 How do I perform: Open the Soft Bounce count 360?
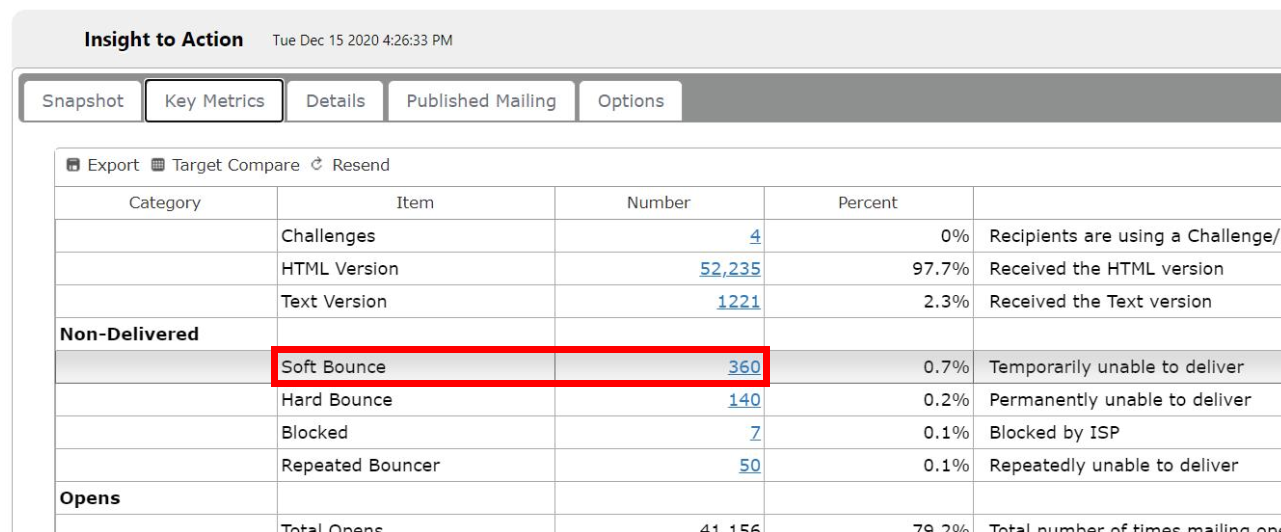pos(744,367)
